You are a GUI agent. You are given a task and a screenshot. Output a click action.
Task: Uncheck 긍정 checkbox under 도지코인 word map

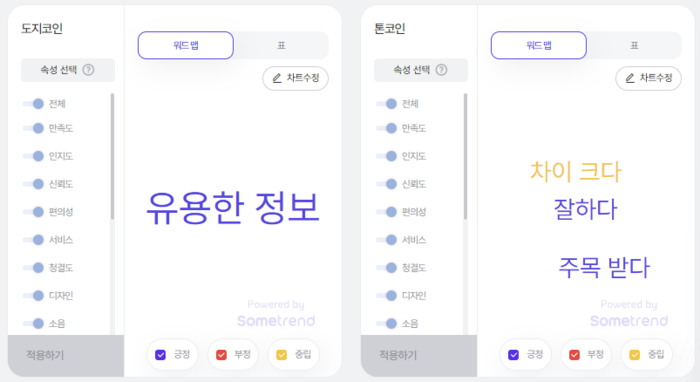click(160, 355)
